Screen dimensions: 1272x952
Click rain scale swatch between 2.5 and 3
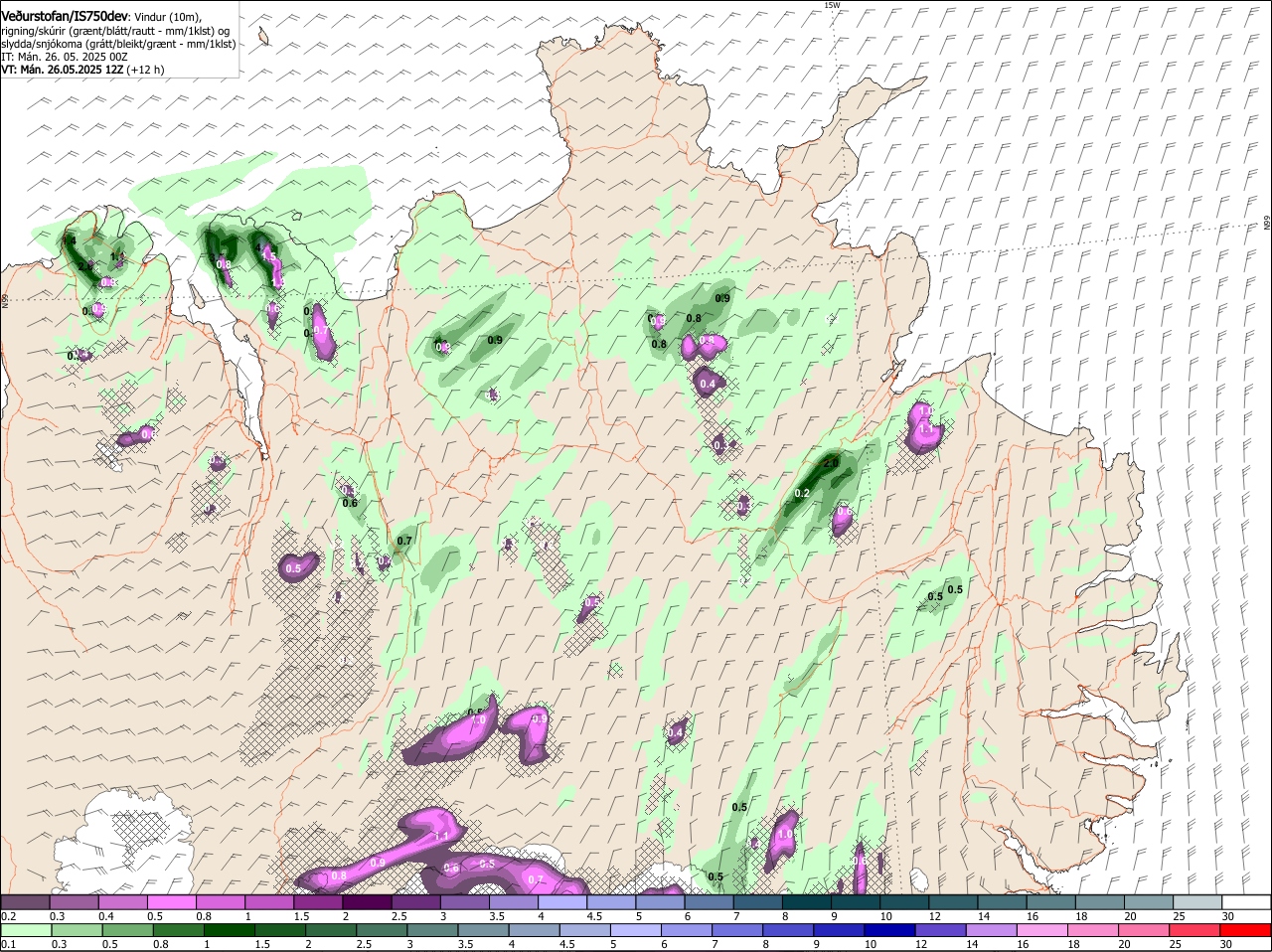383,930
